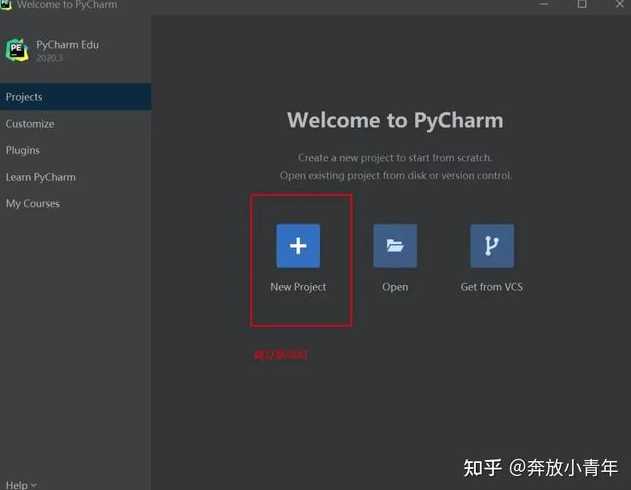Click the Get from VCS branch icon

click(492, 246)
